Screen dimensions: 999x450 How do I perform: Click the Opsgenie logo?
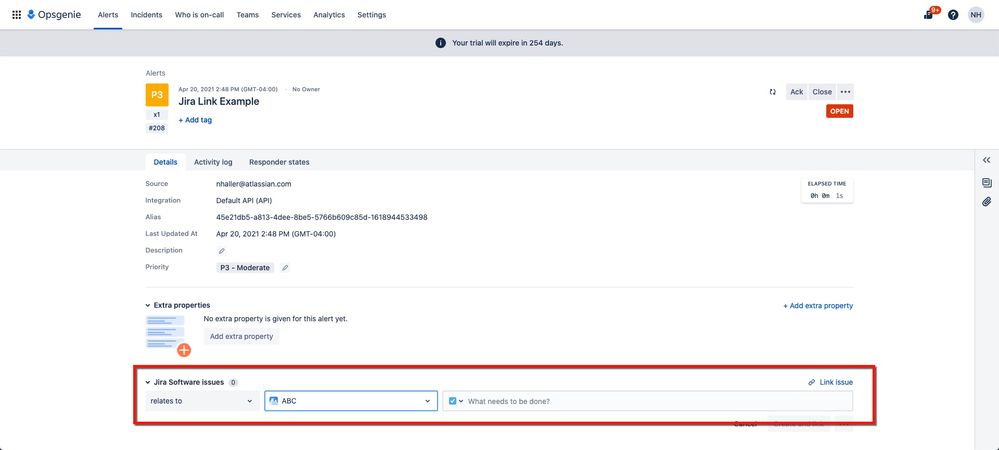[54, 15]
